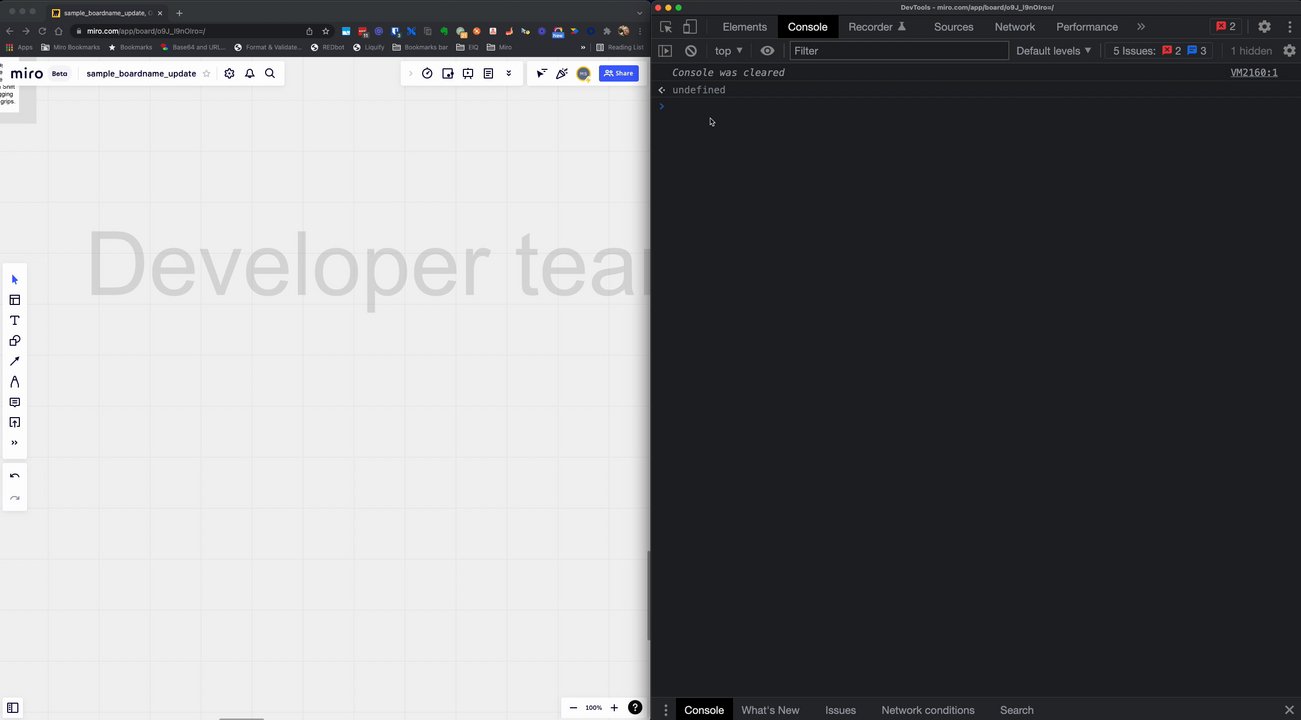Open the Upload tool in Miro

coord(14,422)
